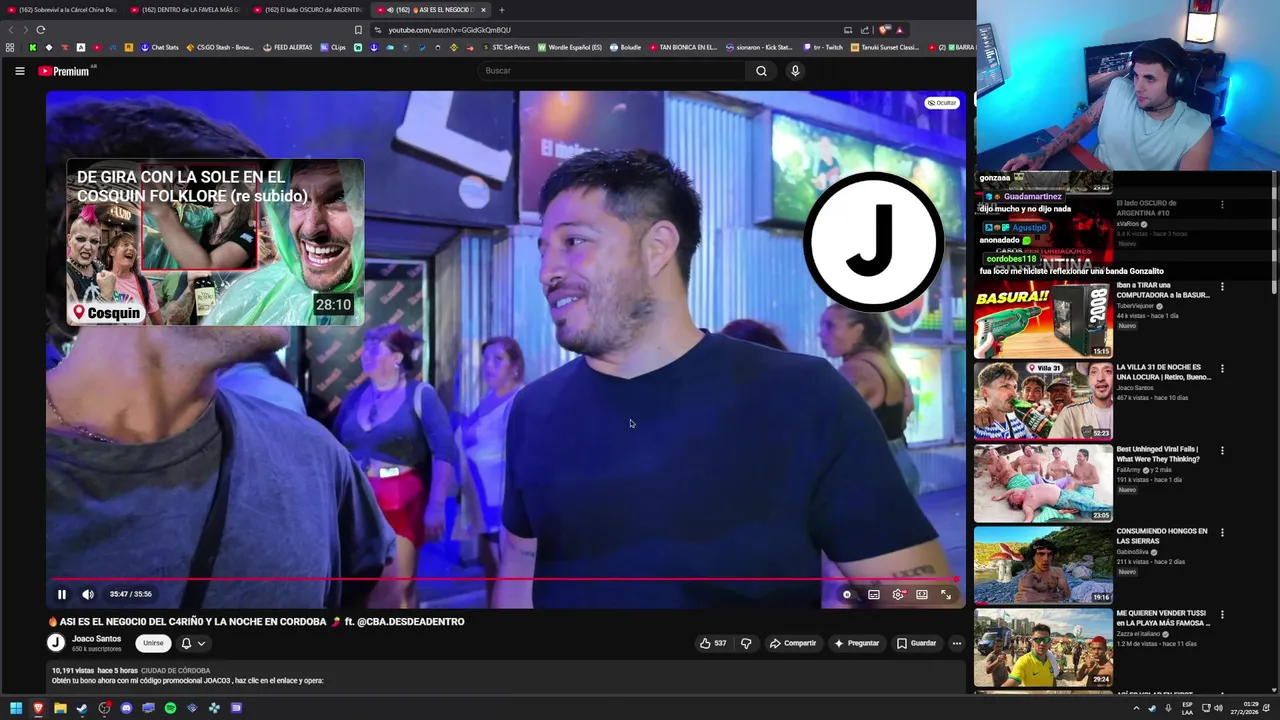This screenshot has height=720, width=1280.
Task: Open the Brave Shields icon
Action: pyautogui.click(x=884, y=30)
